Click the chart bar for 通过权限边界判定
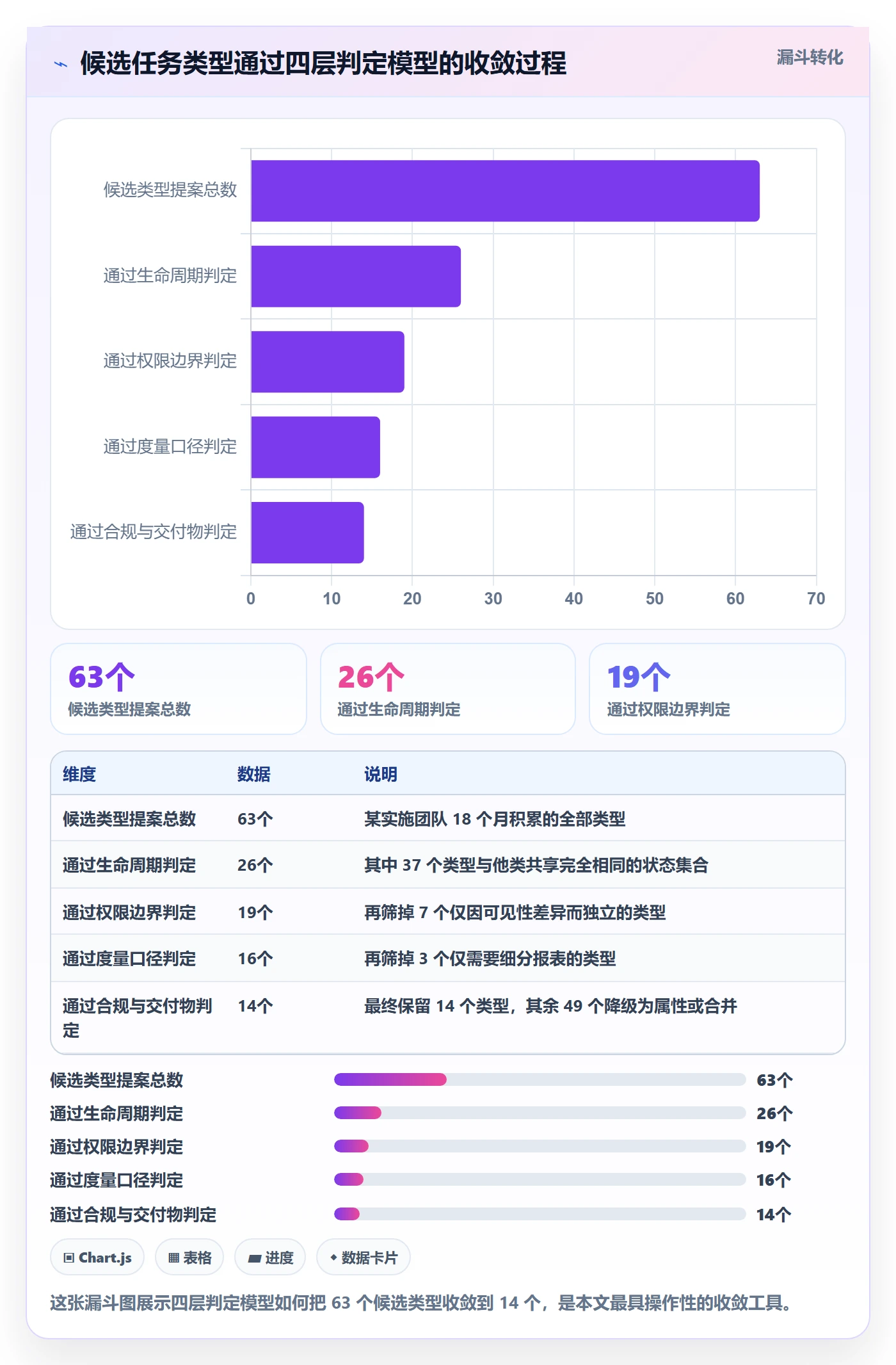 point(328,362)
